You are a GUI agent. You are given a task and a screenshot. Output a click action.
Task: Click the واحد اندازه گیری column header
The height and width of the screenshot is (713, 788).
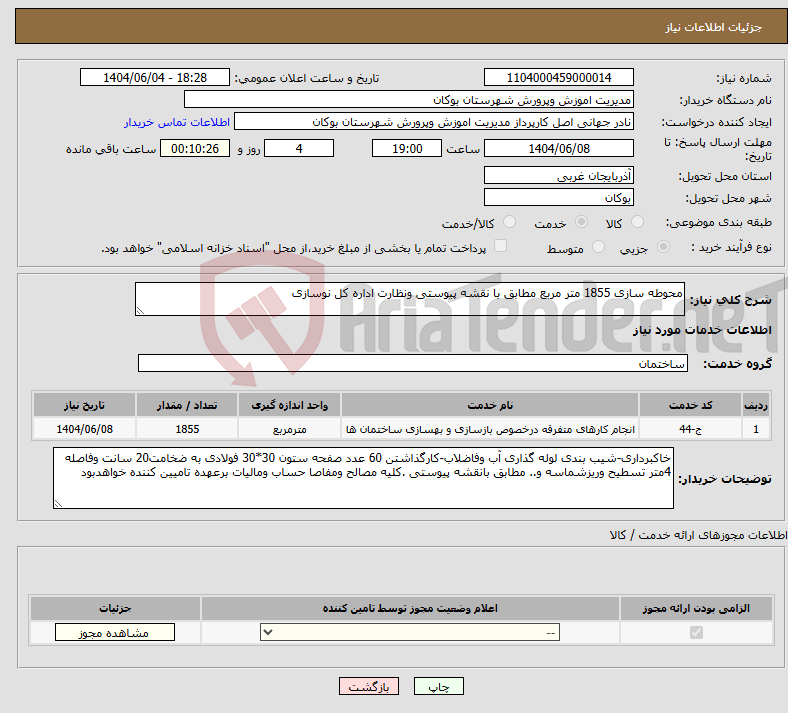[x=289, y=405]
